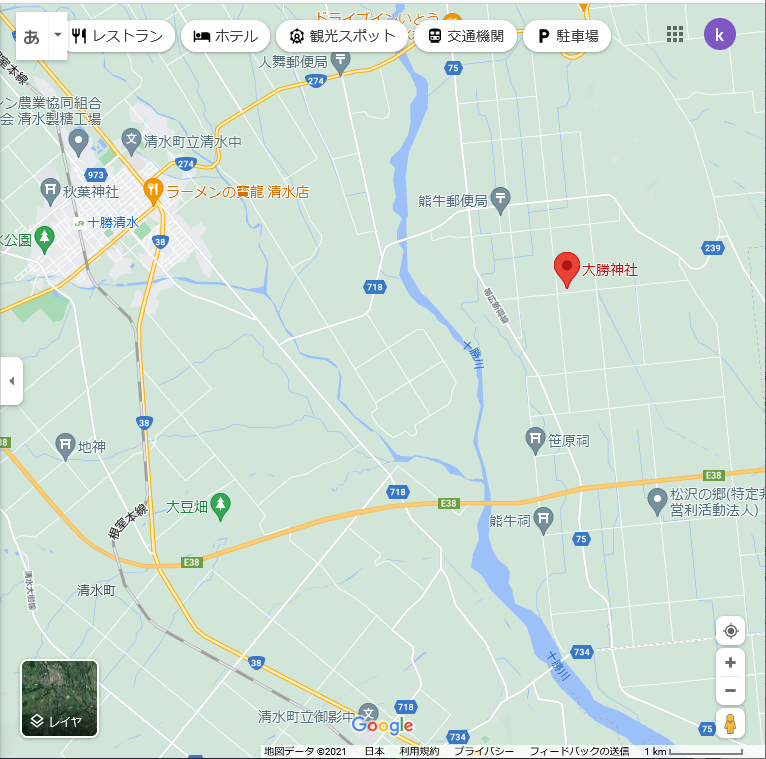Select the 大豆畑 park tree icon
Viewport: 766px width, 759px height.
[x=220, y=506]
